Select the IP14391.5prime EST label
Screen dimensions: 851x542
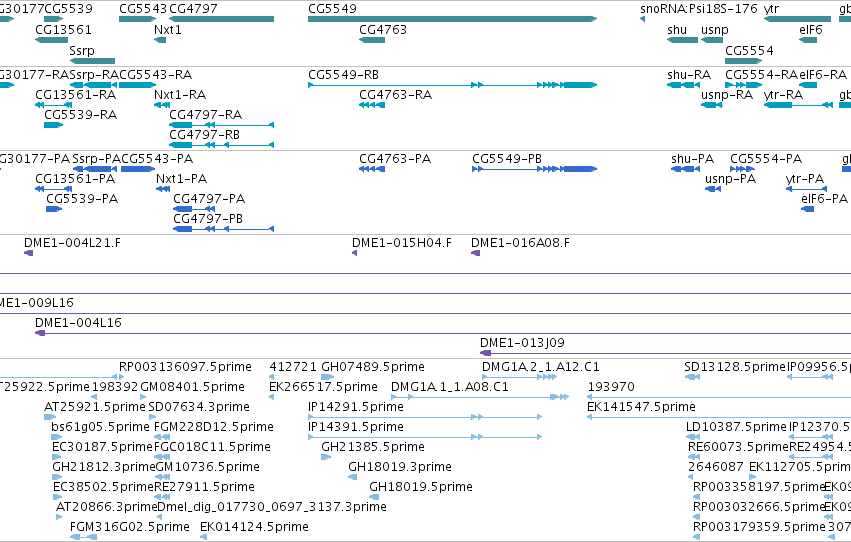pyautogui.click(x=355, y=426)
